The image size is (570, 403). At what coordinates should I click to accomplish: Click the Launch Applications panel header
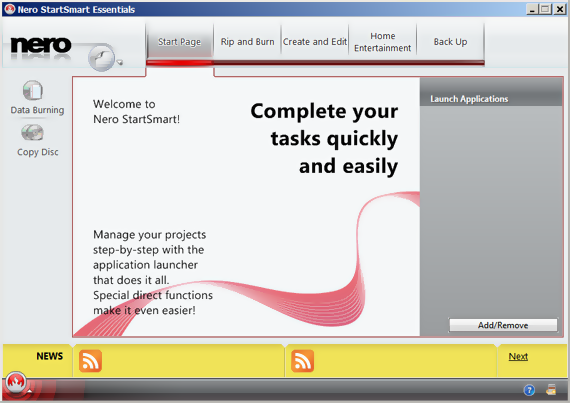(x=491, y=98)
